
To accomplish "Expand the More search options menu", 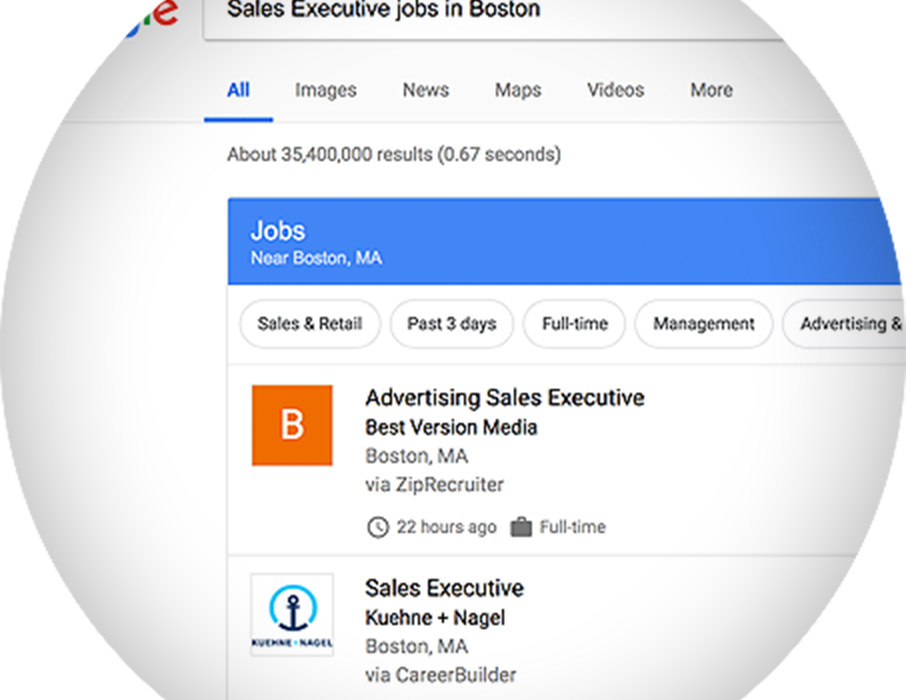I will pyautogui.click(x=711, y=90).
